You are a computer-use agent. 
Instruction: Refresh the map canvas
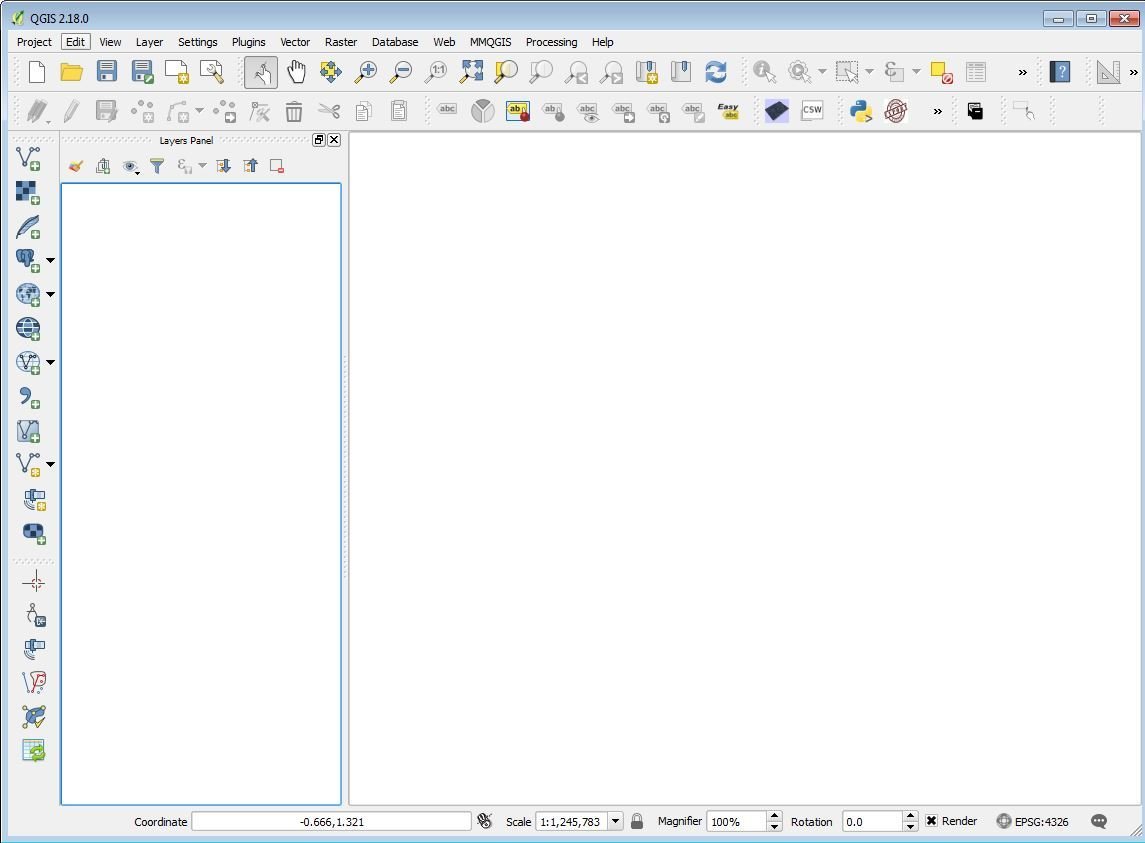716,72
